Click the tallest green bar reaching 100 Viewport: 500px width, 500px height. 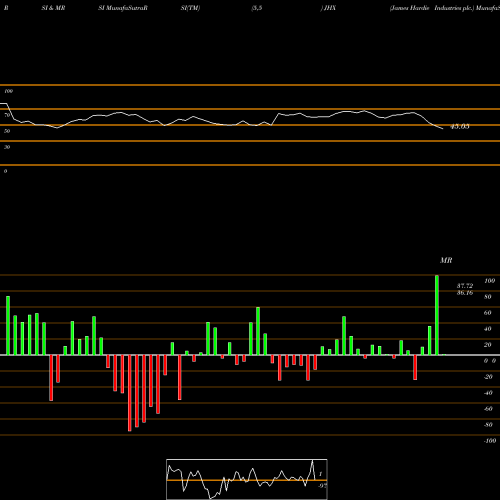coord(437,315)
